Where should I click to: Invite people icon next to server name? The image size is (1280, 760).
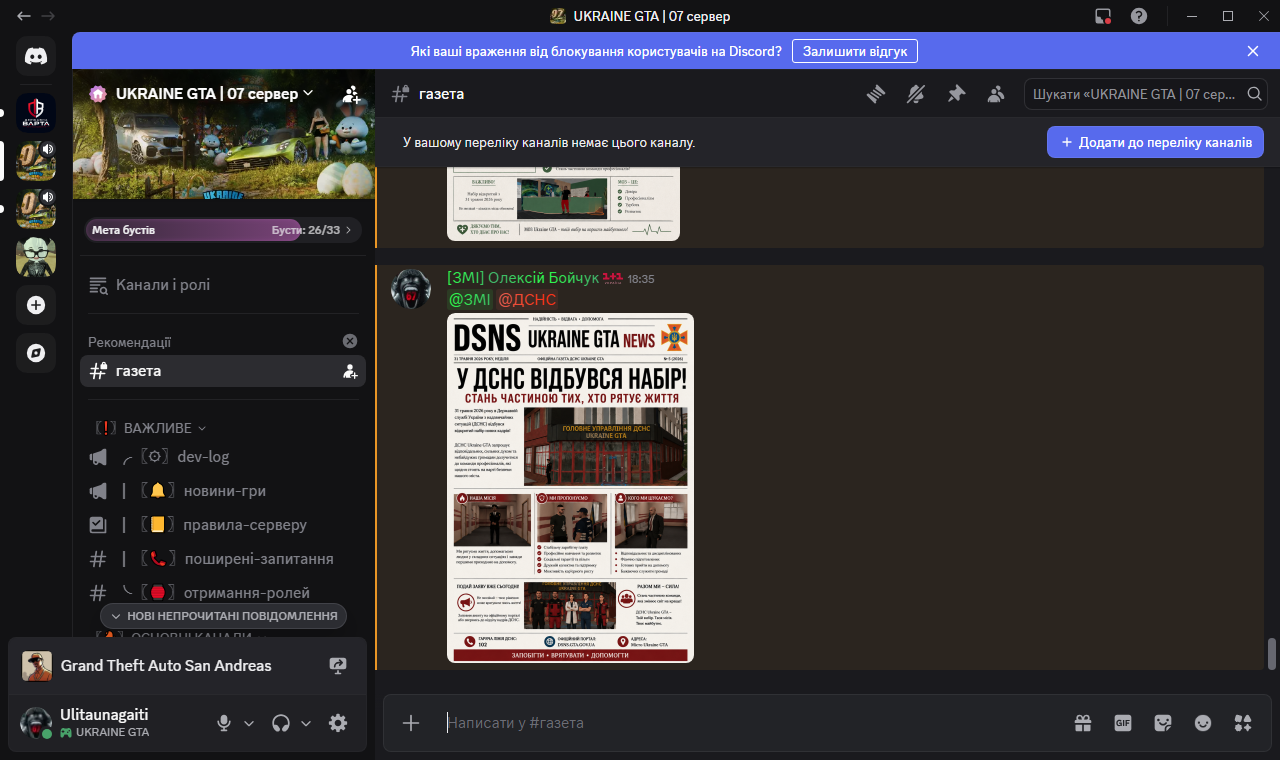351,94
